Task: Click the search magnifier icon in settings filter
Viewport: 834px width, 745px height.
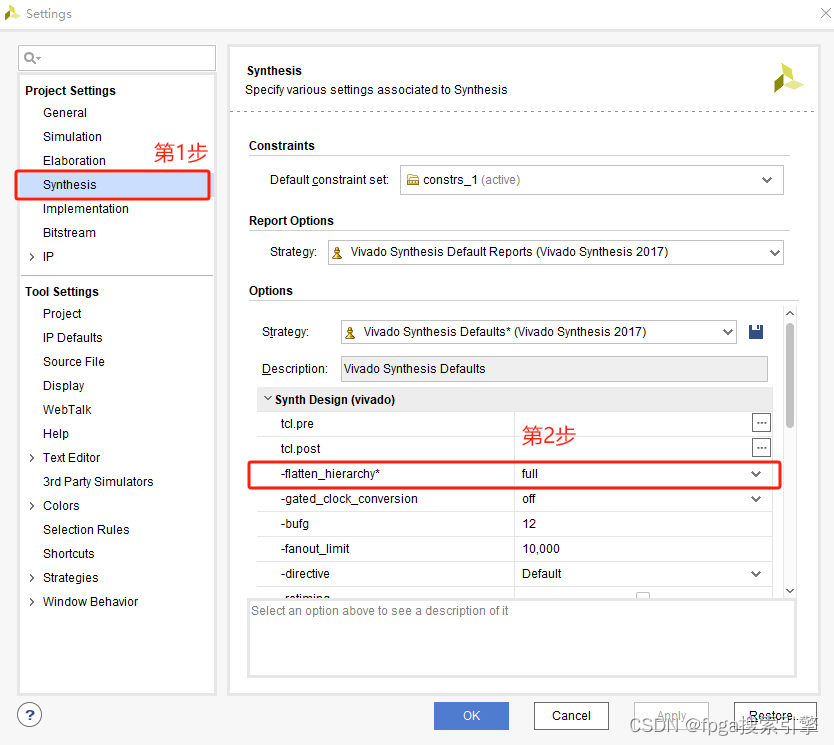Action: (x=32, y=57)
